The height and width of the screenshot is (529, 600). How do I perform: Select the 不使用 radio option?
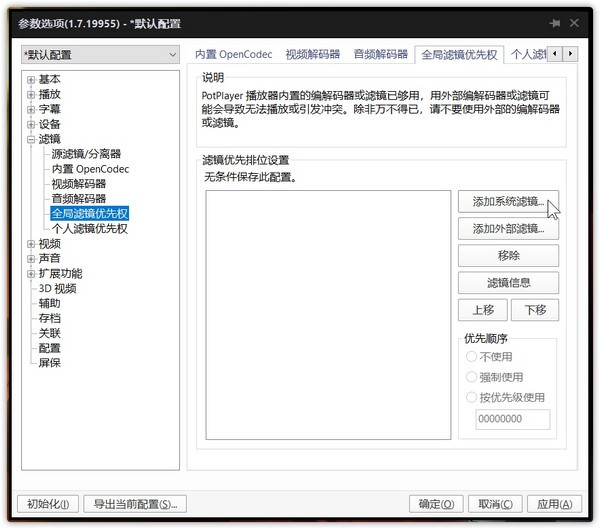click(x=472, y=356)
